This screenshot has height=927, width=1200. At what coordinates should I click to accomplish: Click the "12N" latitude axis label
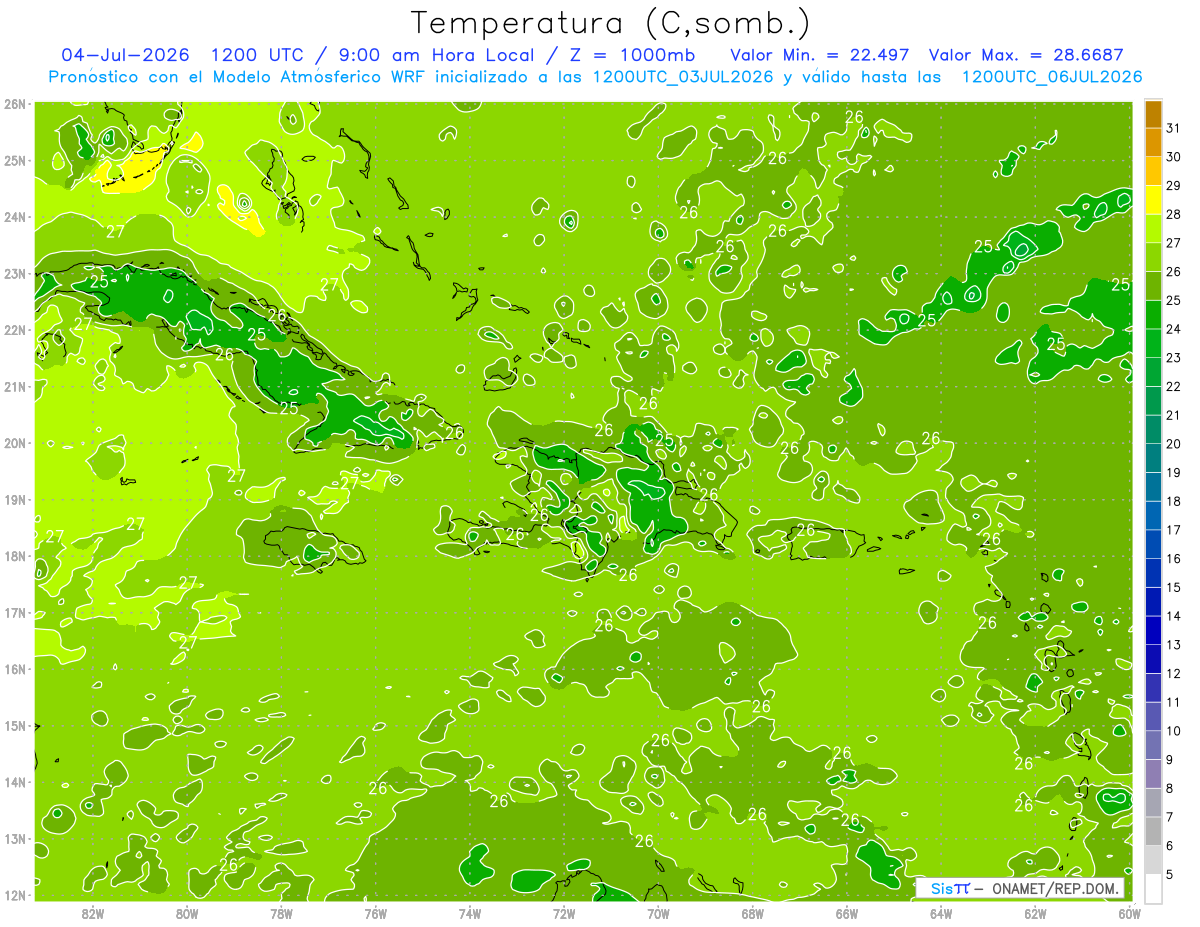pyautogui.click(x=15, y=895)
